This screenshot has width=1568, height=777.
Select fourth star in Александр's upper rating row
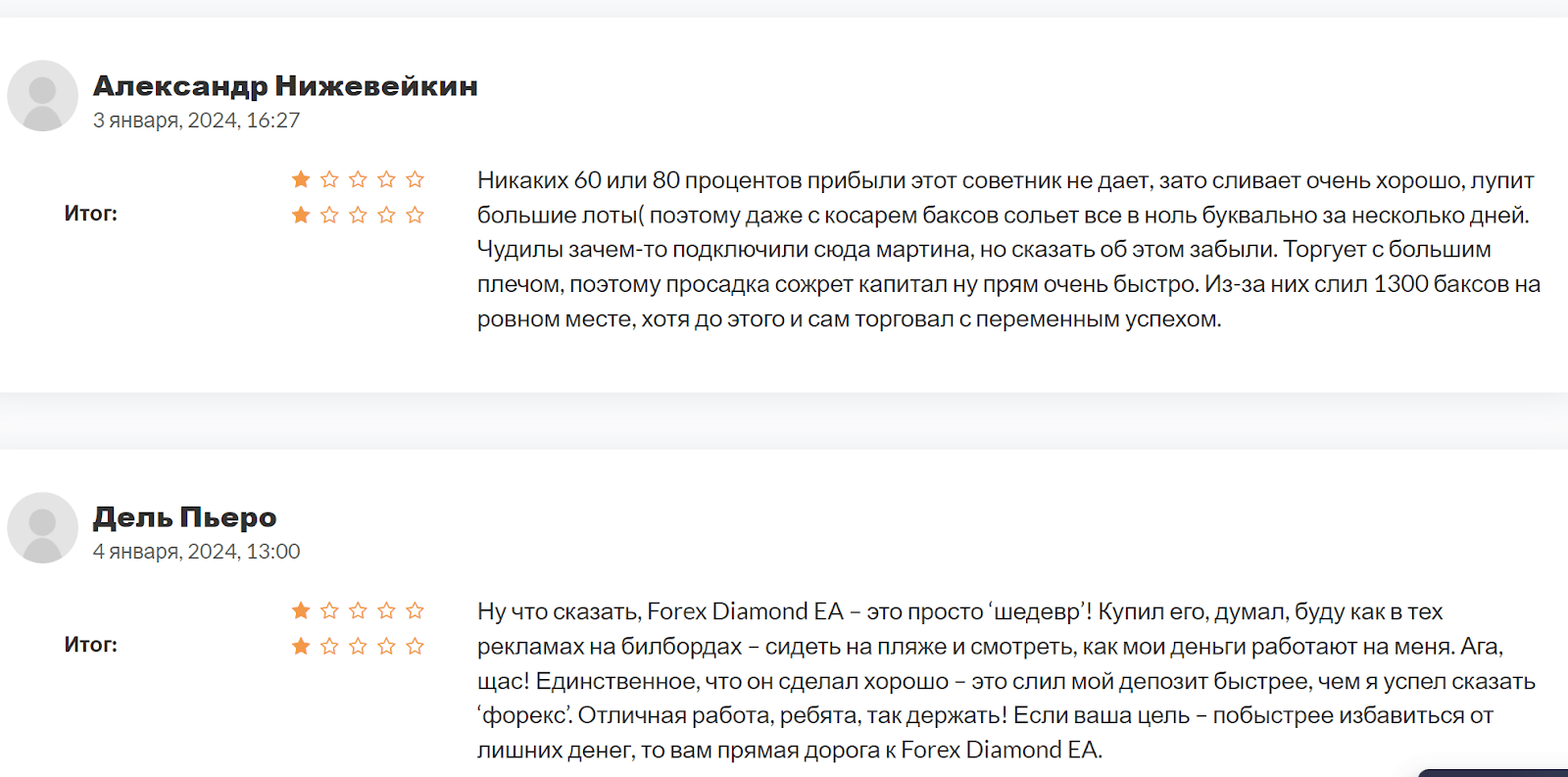(x=387, y=179)
